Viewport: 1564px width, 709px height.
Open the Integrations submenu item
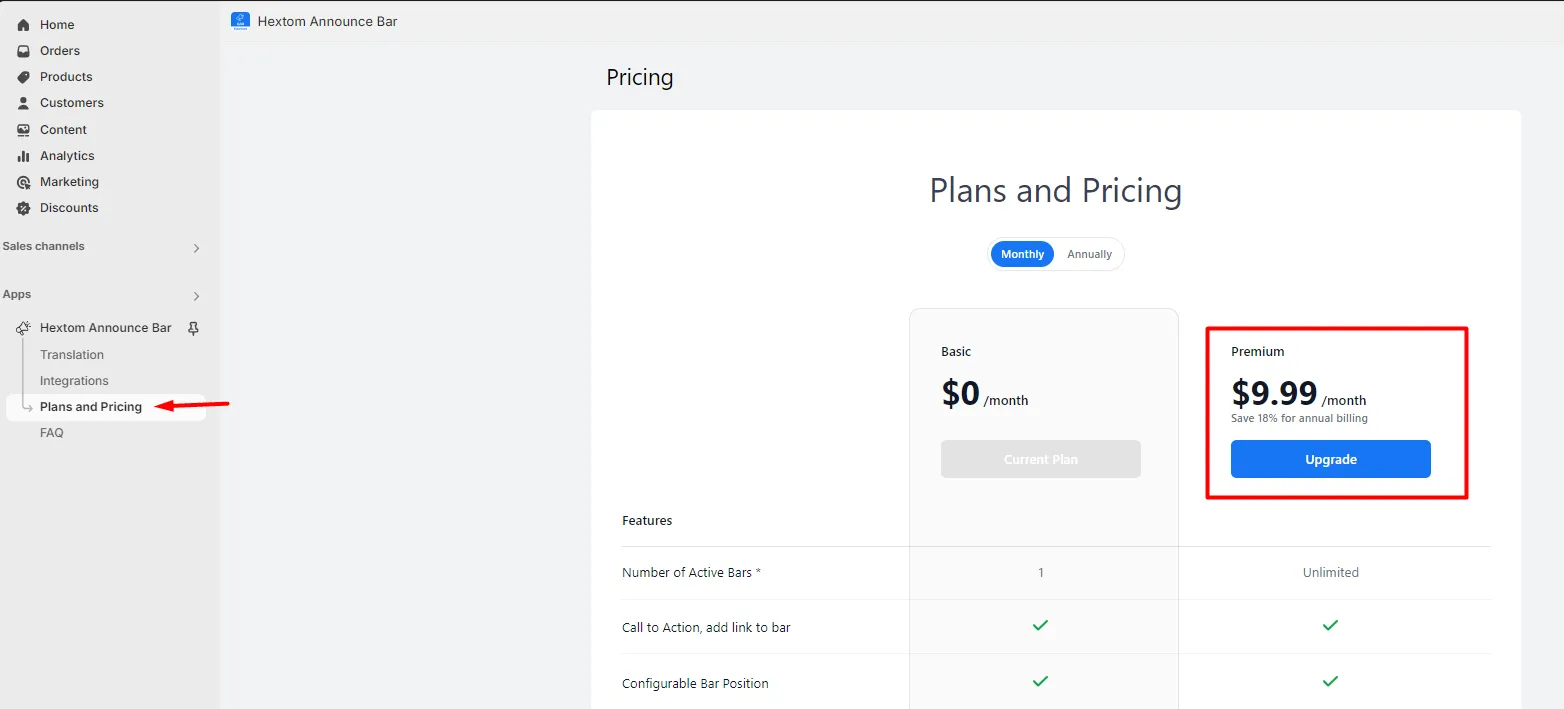click(x=74, y=381)
